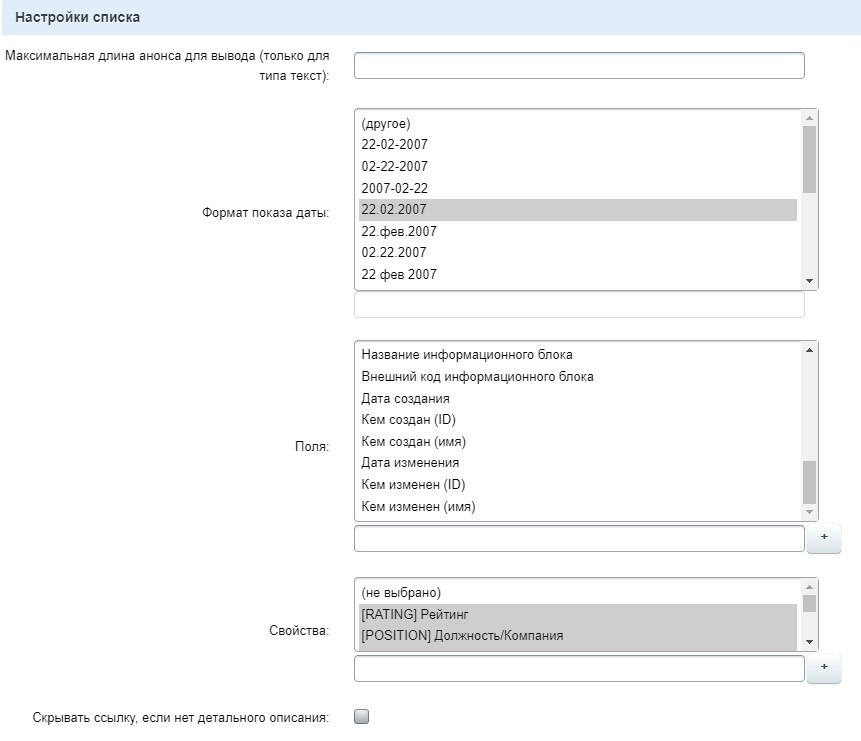Click the maximum announcement length input field
The image size is (861, 741).
tap(579, 66)
